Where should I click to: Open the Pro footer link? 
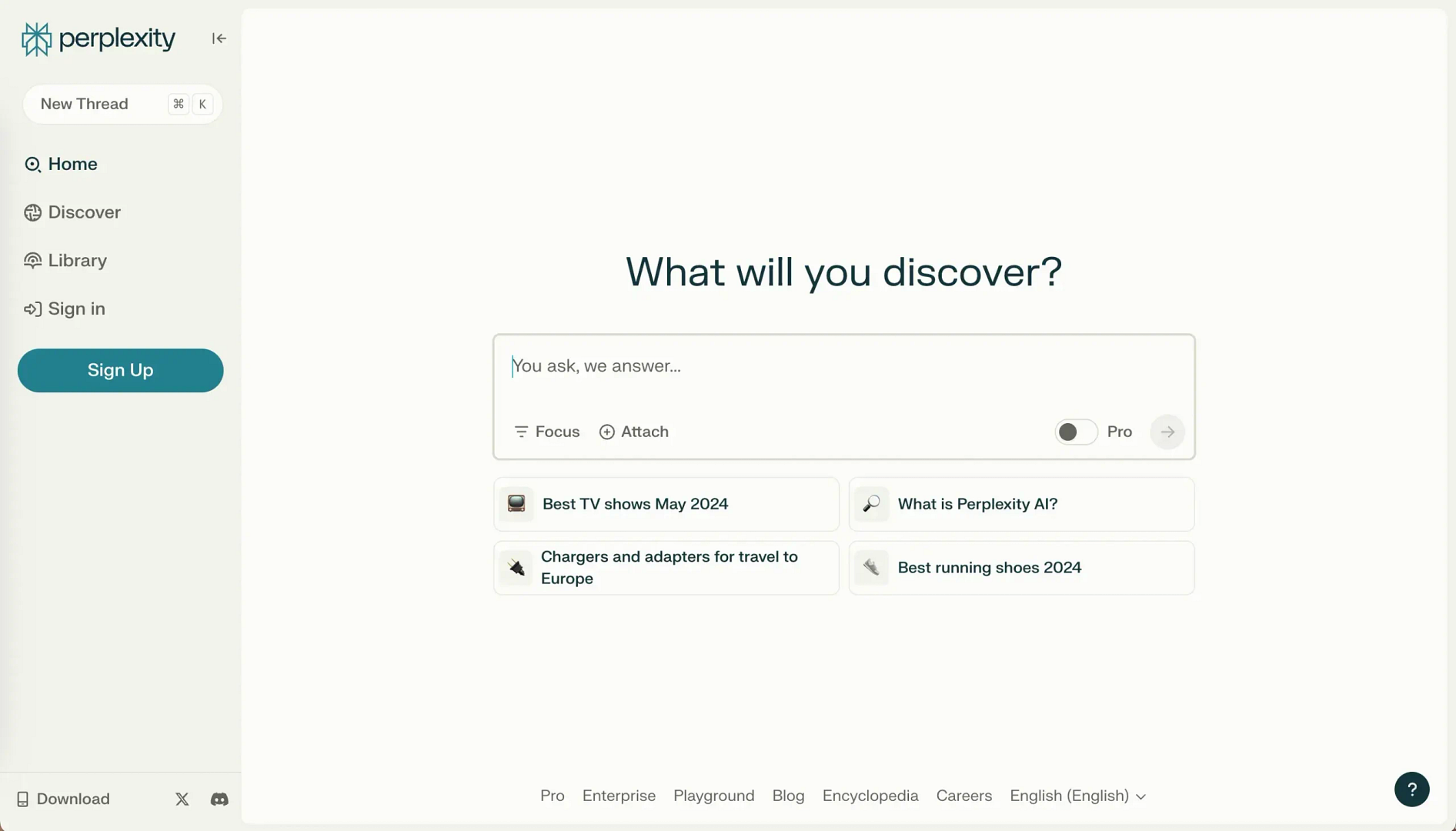tap(553, 796)
